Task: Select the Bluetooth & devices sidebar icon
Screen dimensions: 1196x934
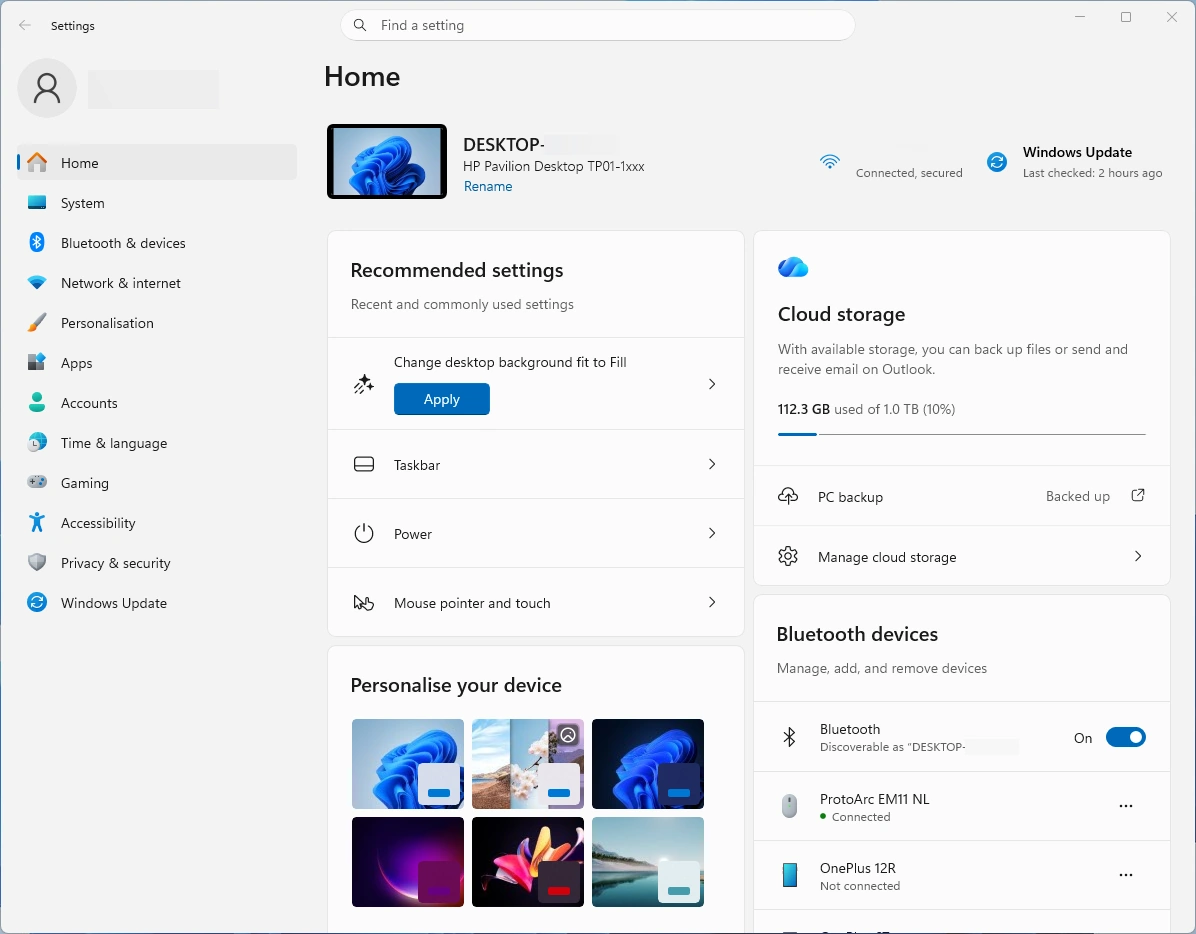Action: 38,242
